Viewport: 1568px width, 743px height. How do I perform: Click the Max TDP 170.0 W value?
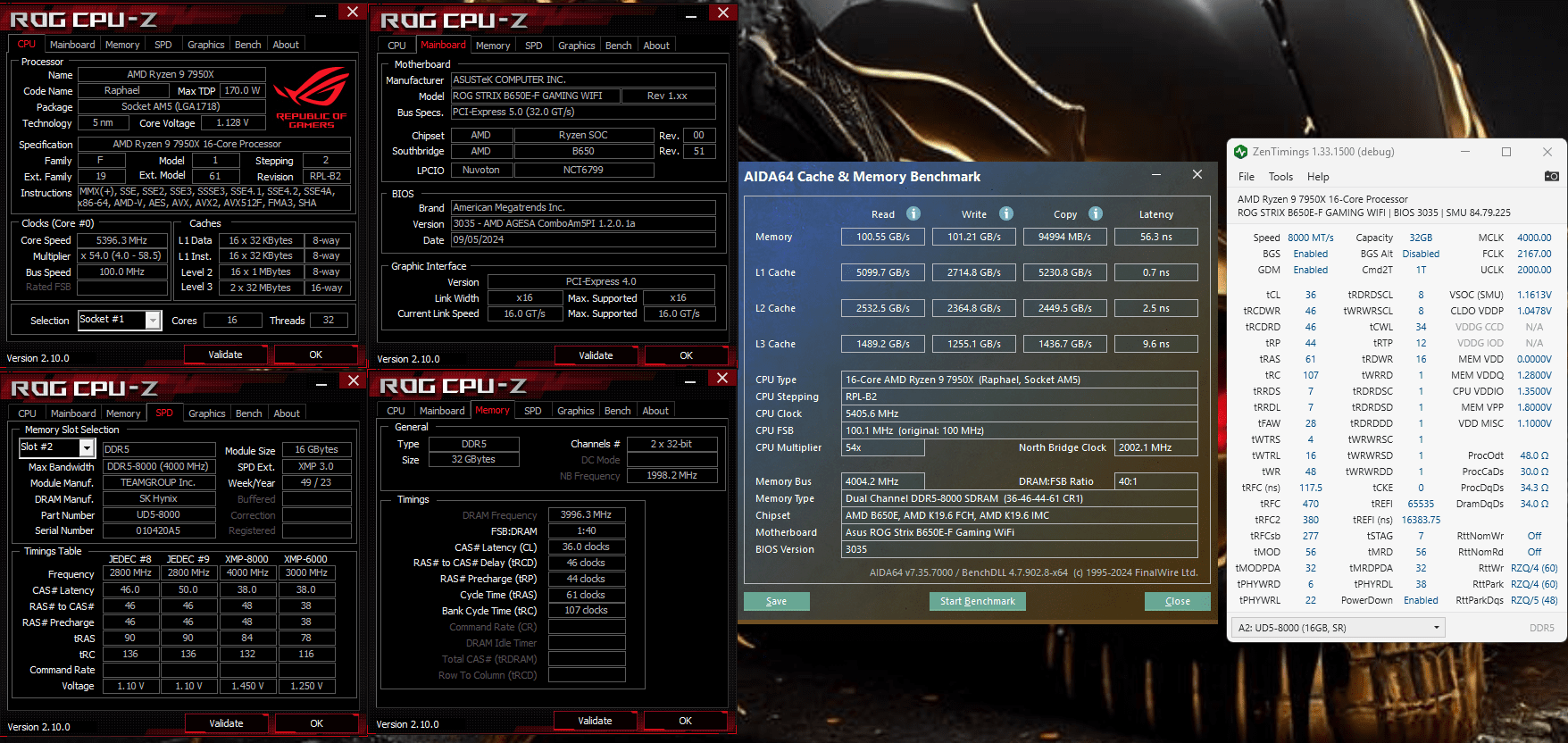(243, 90)
